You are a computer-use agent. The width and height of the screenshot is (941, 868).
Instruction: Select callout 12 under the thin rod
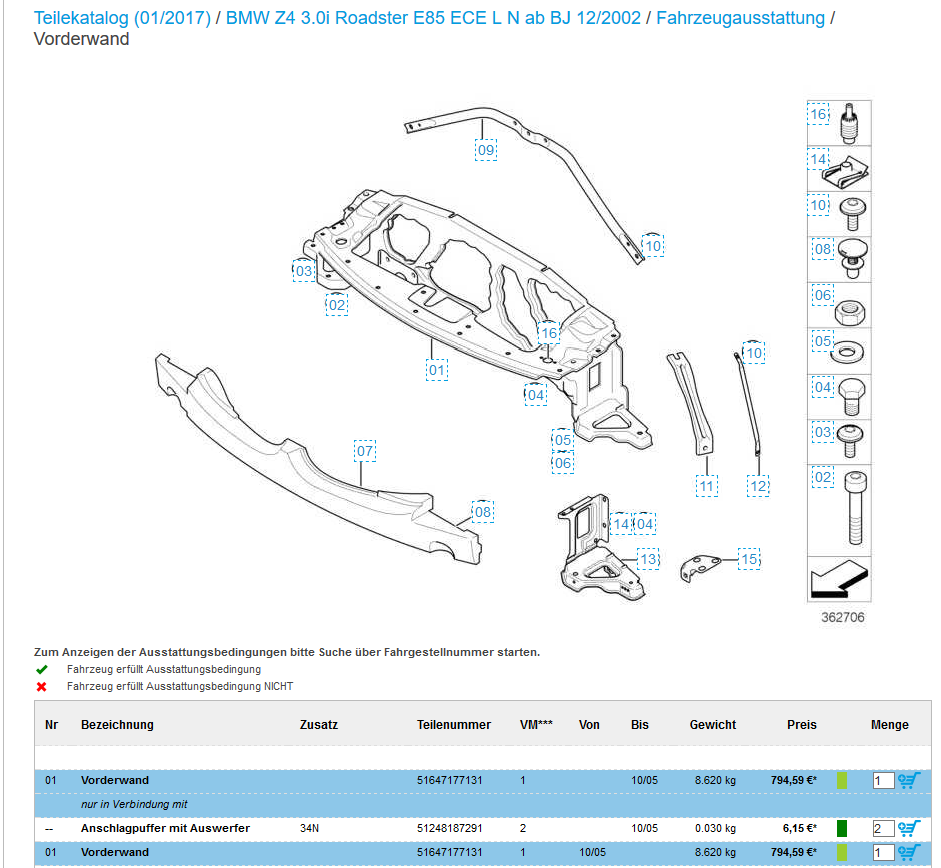pyautogui.click(x=758, y=486)
